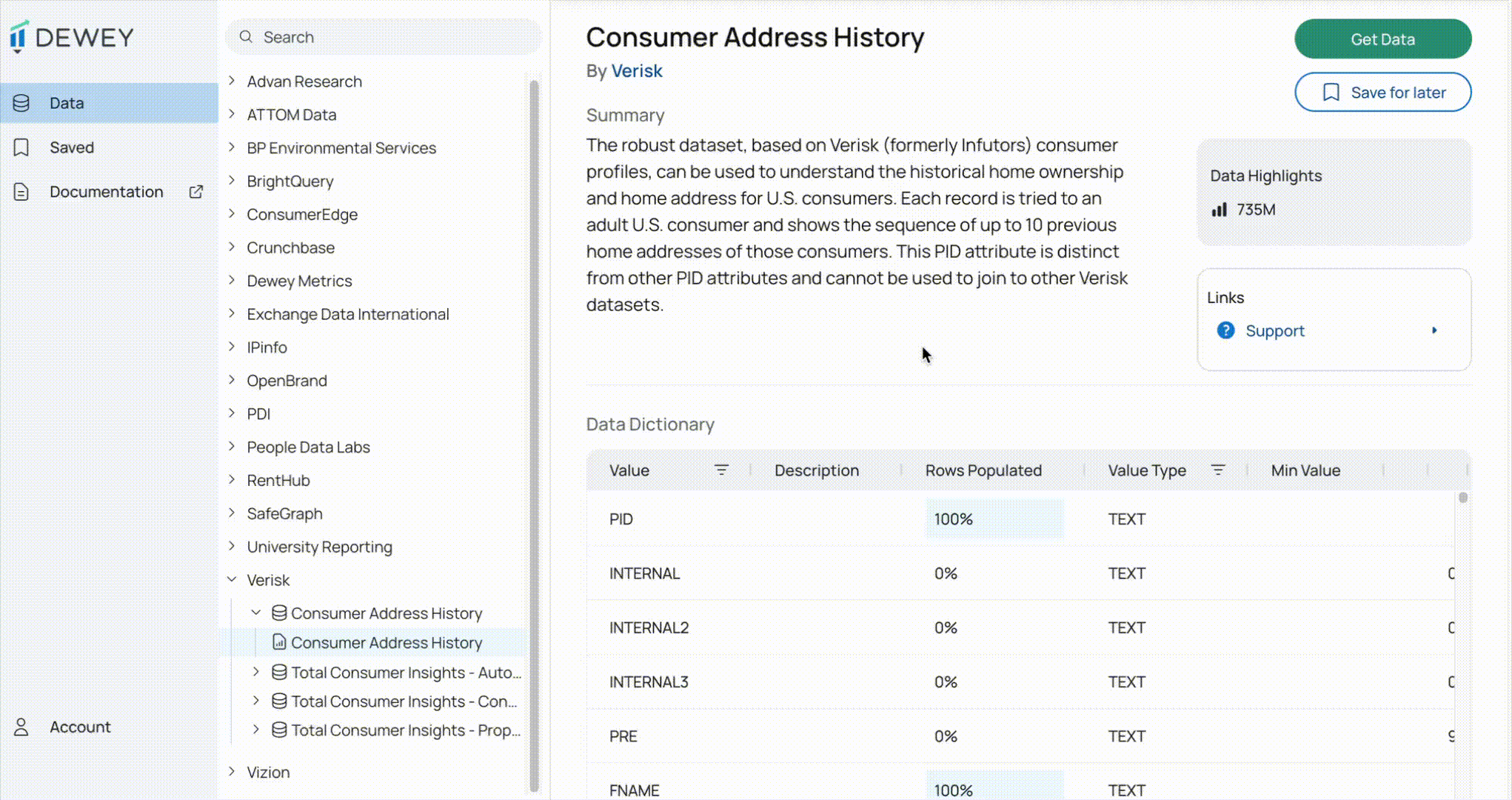Open the Support link

[x=1275, y=331]
